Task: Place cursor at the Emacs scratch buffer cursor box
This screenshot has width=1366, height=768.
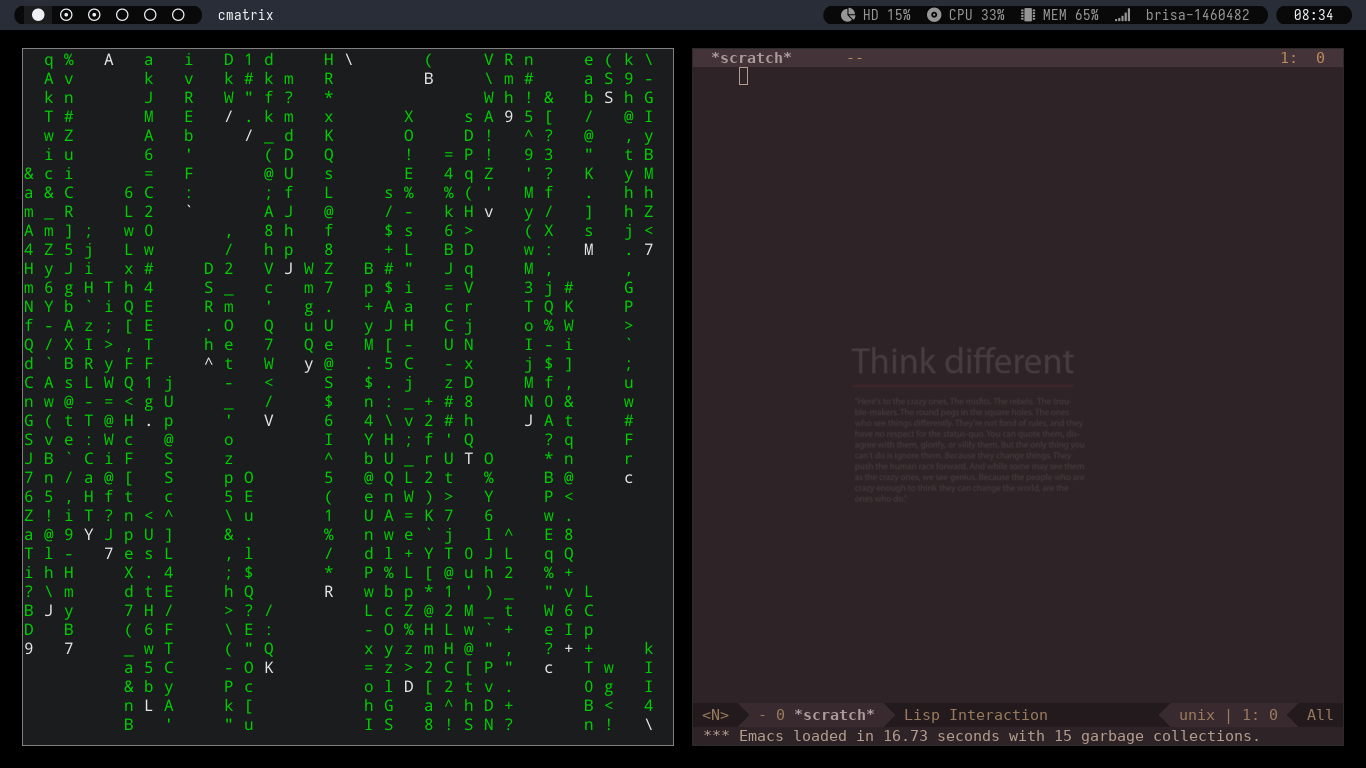Action: tap(743, 76)
